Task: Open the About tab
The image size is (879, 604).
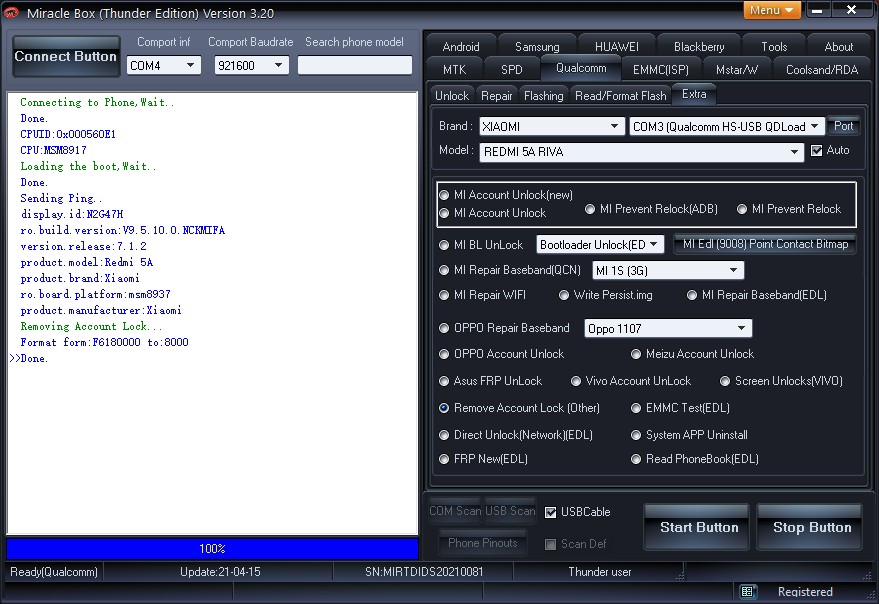Action: (x=838, y=47)
